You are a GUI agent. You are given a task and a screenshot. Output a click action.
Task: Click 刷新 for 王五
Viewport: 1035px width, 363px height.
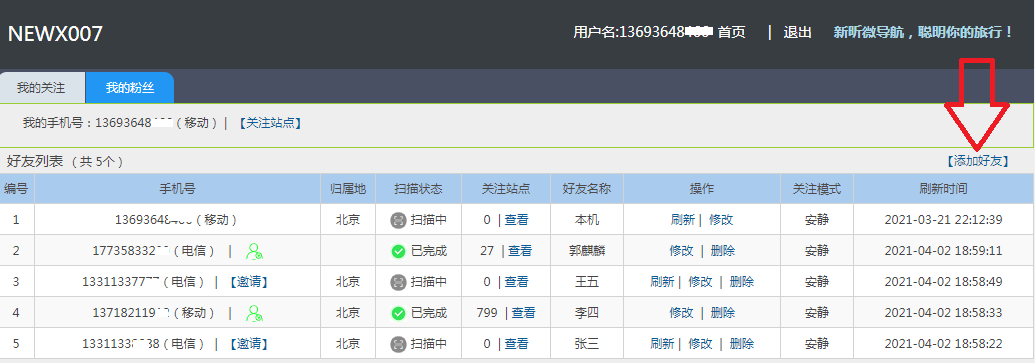pos(662,282)
